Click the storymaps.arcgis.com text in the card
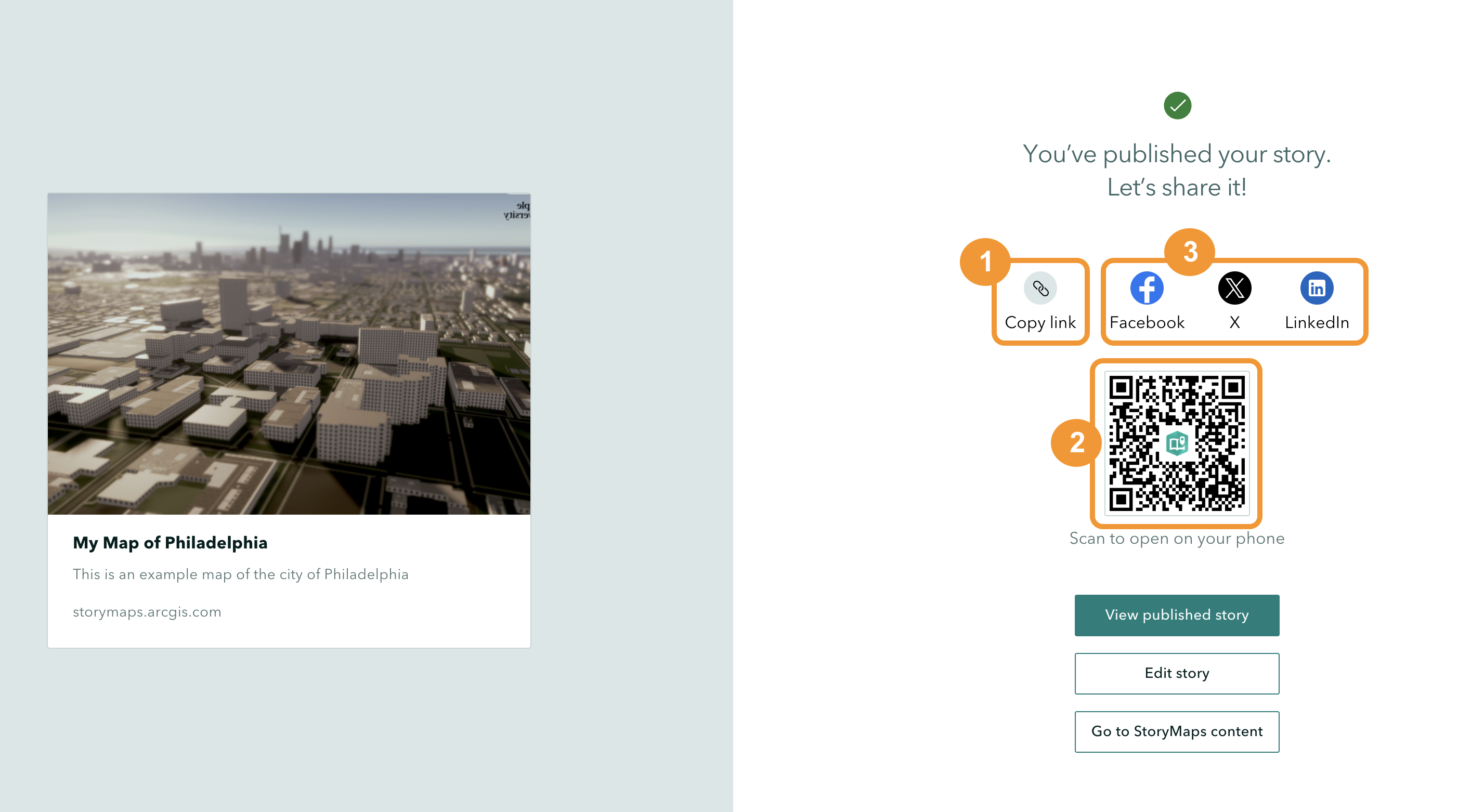Screen dimensions: 1484x812 147,611
